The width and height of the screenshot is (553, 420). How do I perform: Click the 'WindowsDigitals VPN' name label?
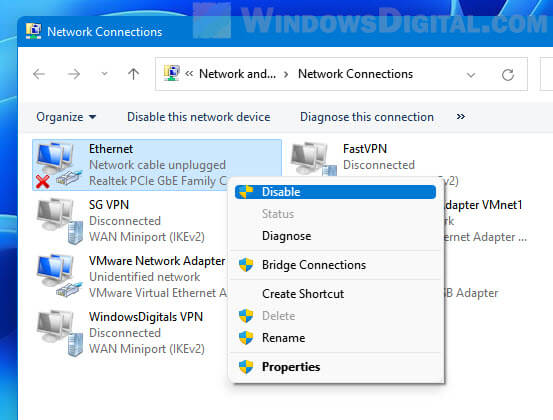pyautogui.click(x=146, y=317)
